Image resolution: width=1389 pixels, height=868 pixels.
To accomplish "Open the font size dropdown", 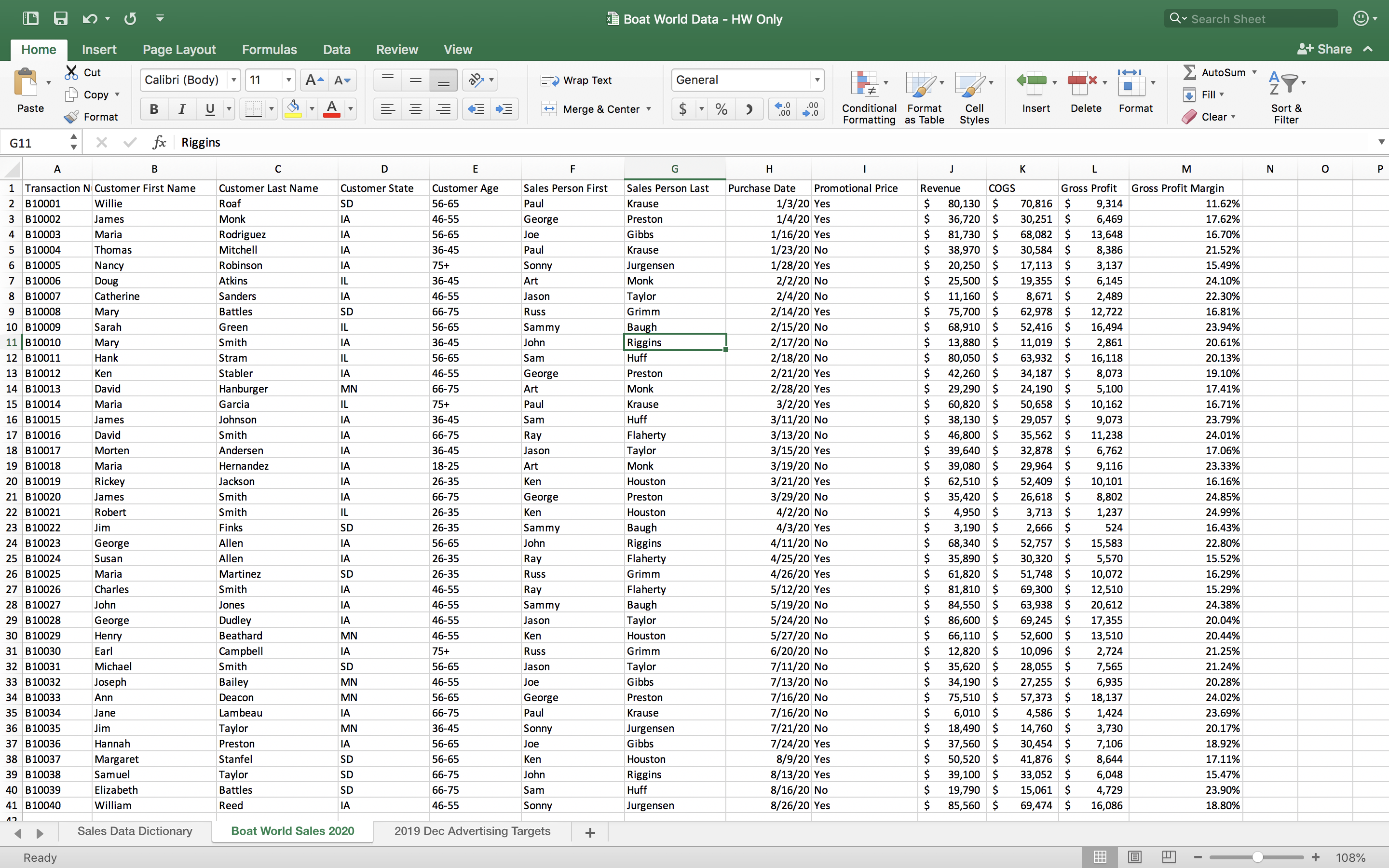I will point(289,80).
